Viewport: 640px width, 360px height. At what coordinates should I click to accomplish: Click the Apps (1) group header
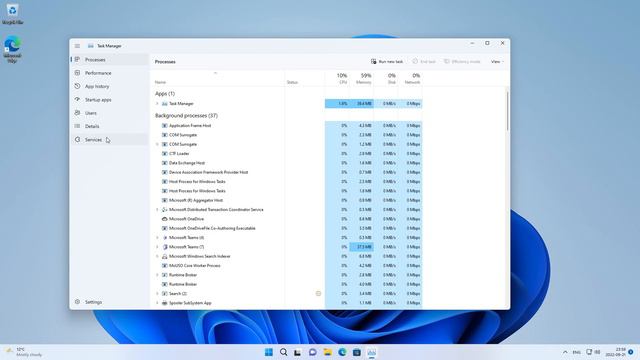tap(164, 93)
